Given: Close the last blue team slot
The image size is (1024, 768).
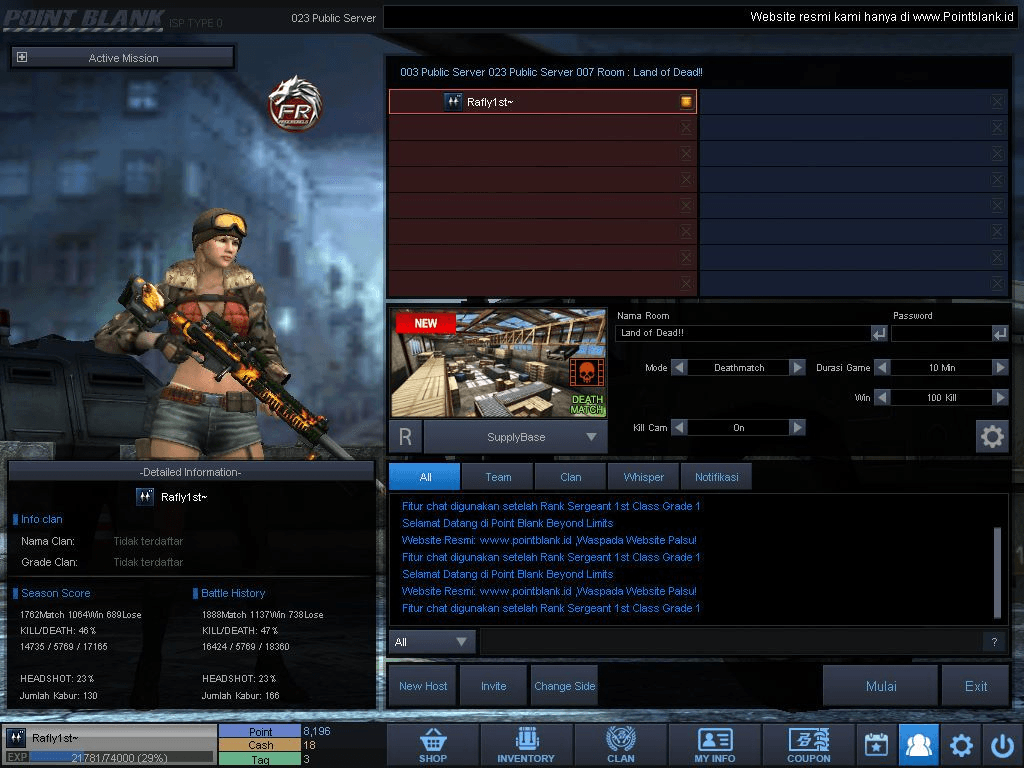Looking at the screenshot, I should click(997, 283).
